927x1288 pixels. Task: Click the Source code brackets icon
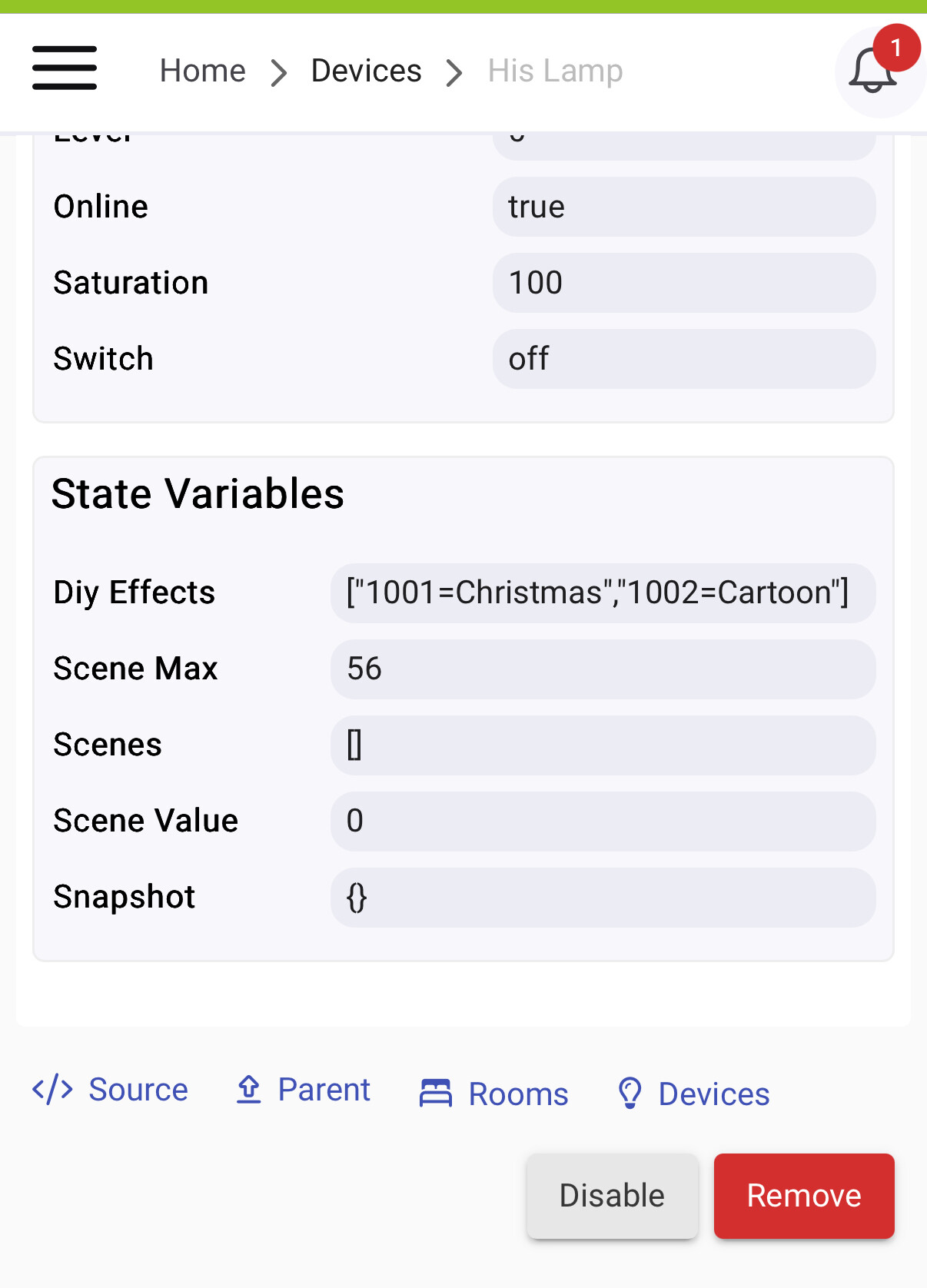[52, 1090]
